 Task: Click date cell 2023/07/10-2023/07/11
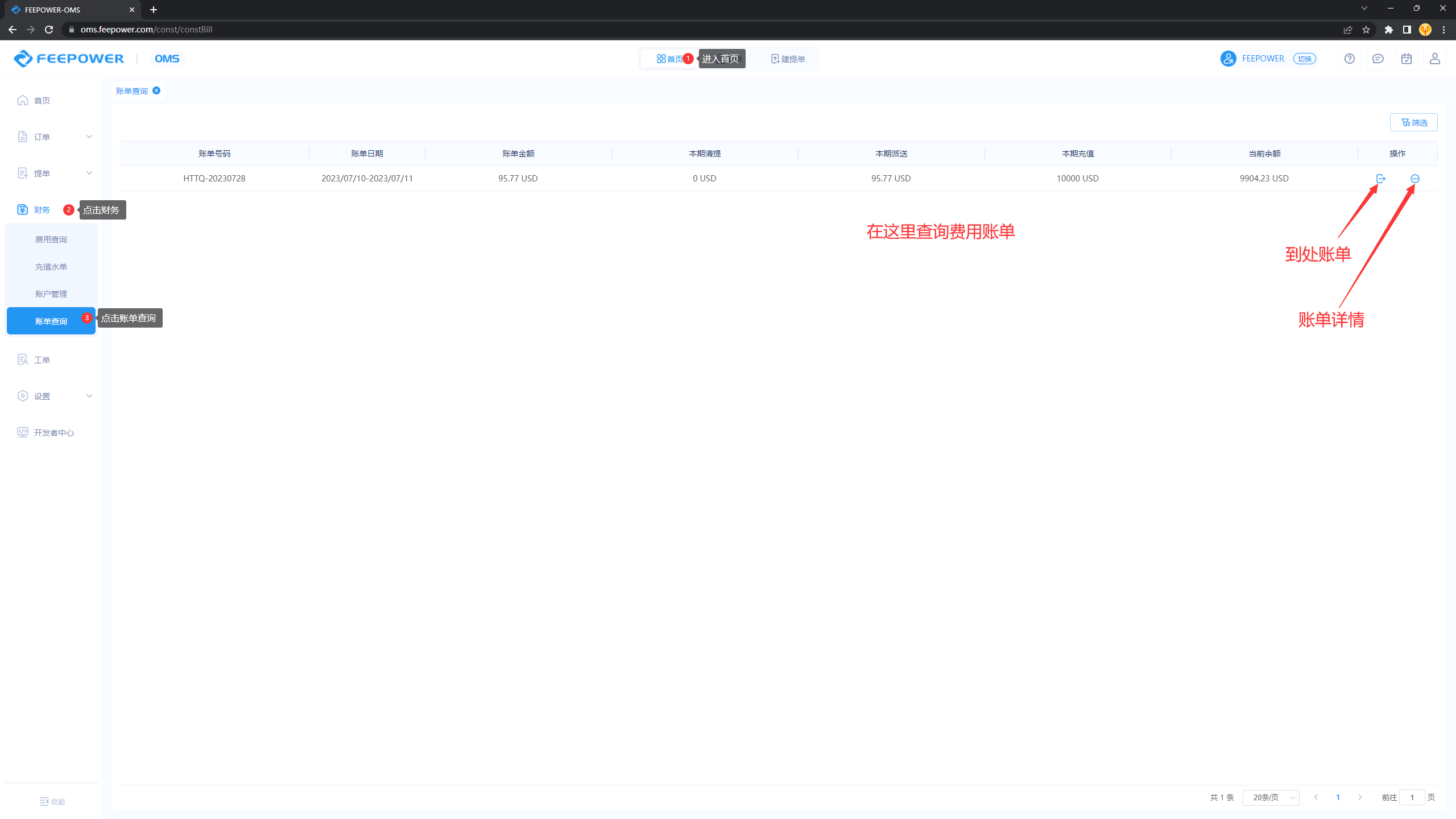(367, 179)
